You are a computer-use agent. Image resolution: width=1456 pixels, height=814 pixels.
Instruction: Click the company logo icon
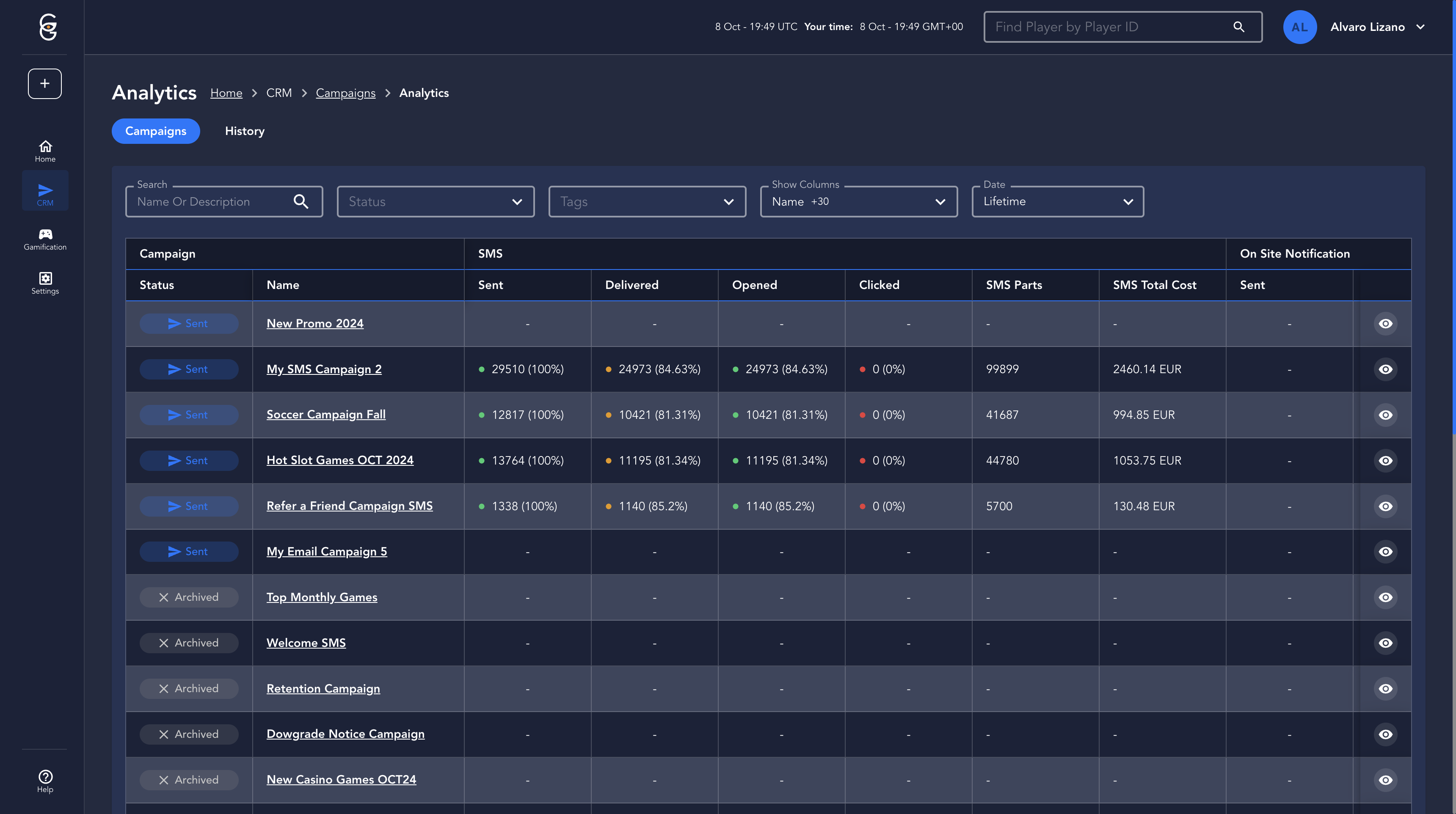[48, 27]
